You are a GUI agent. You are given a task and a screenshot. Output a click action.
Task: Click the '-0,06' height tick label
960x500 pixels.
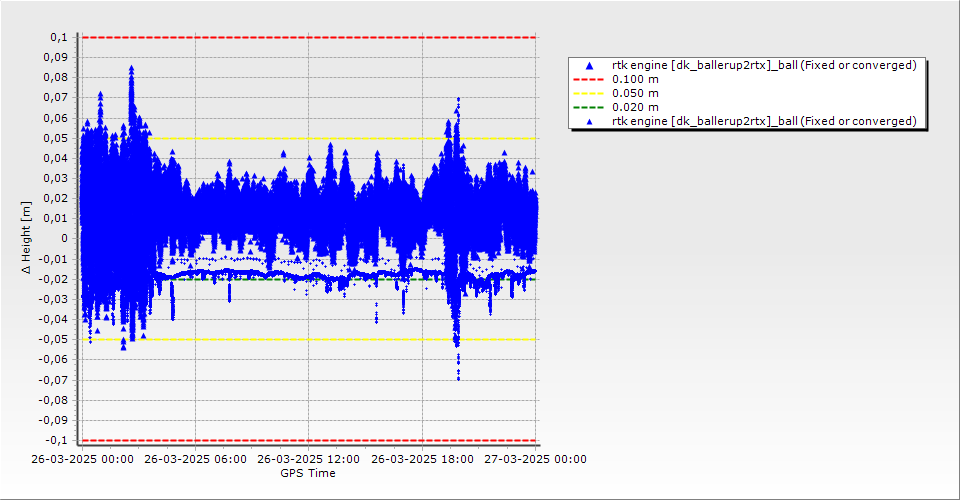(54, 360)
